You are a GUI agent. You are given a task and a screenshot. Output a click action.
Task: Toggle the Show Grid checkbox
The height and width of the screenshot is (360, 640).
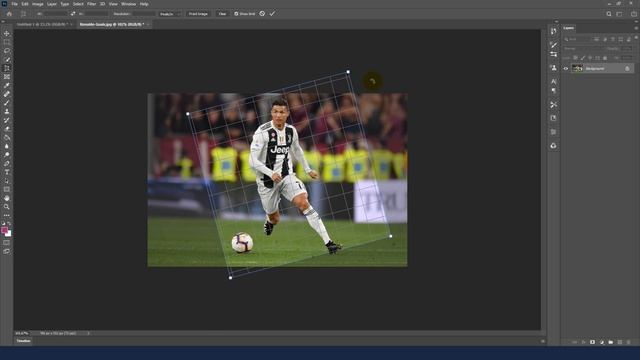tap(236, 14)
